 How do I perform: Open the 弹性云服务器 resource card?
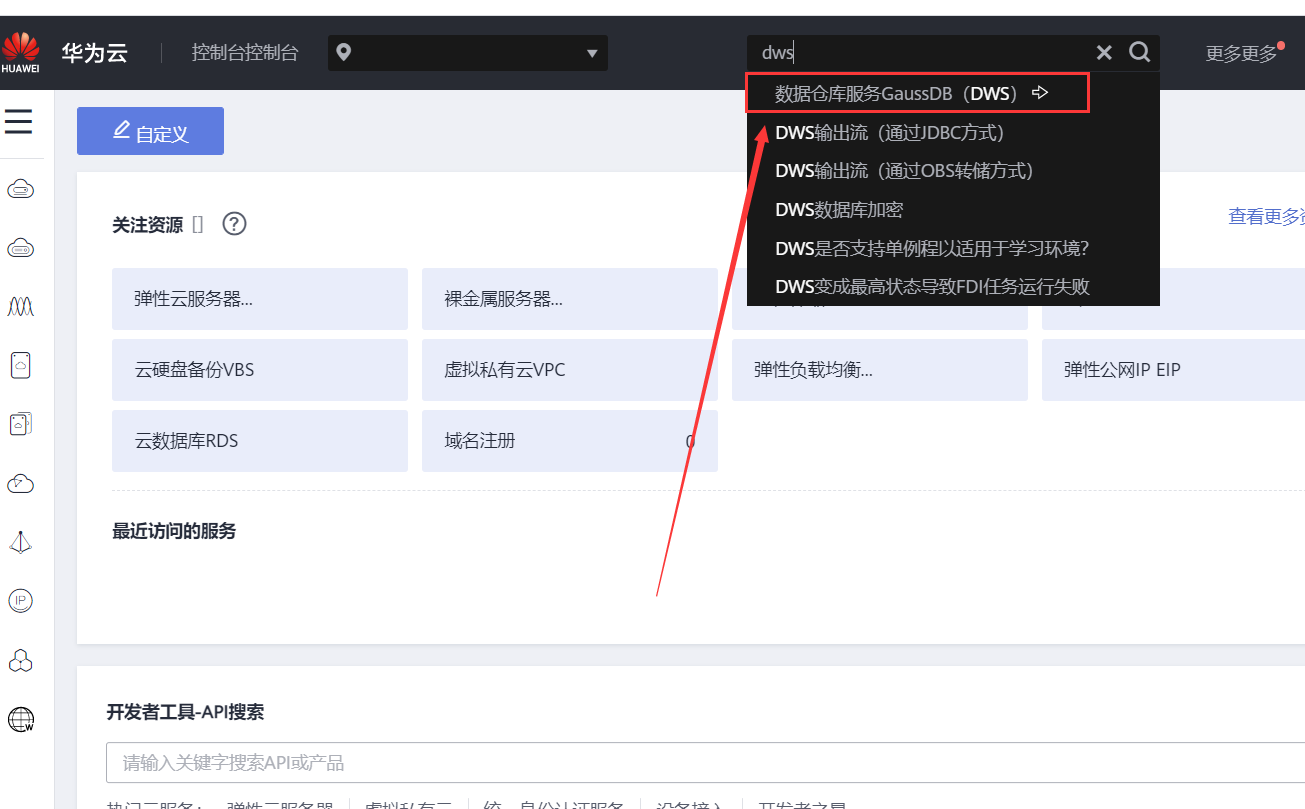coord(260,299)
